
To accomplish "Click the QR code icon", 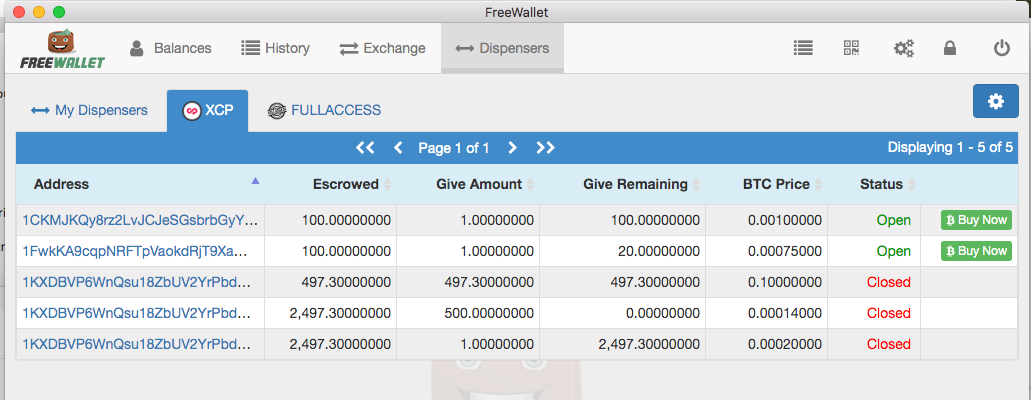I will [x=851, y=48].
